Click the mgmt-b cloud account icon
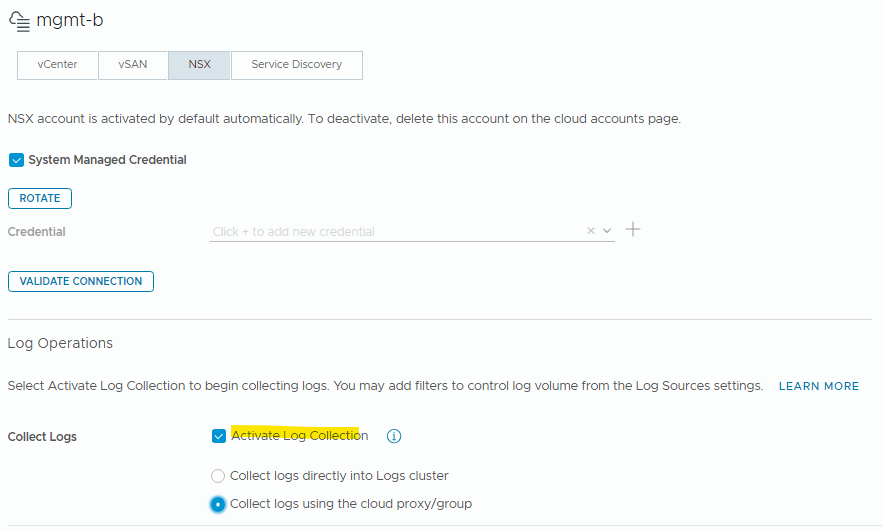The image size is (882, 531). click(20, 21)
